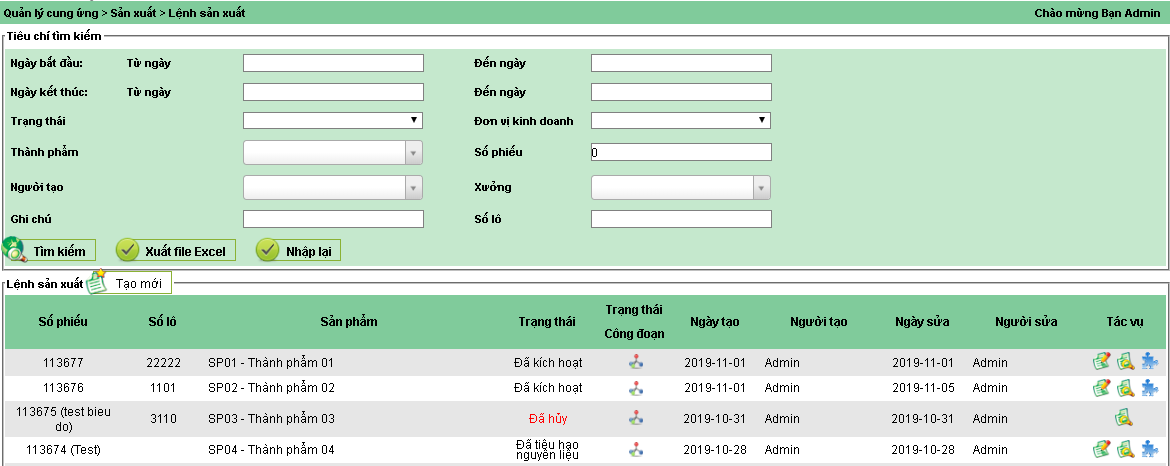Viewport: 1170px width, 466px height.
Task: Edit production order 113674 (Test)
Action: pos(1101,449)
